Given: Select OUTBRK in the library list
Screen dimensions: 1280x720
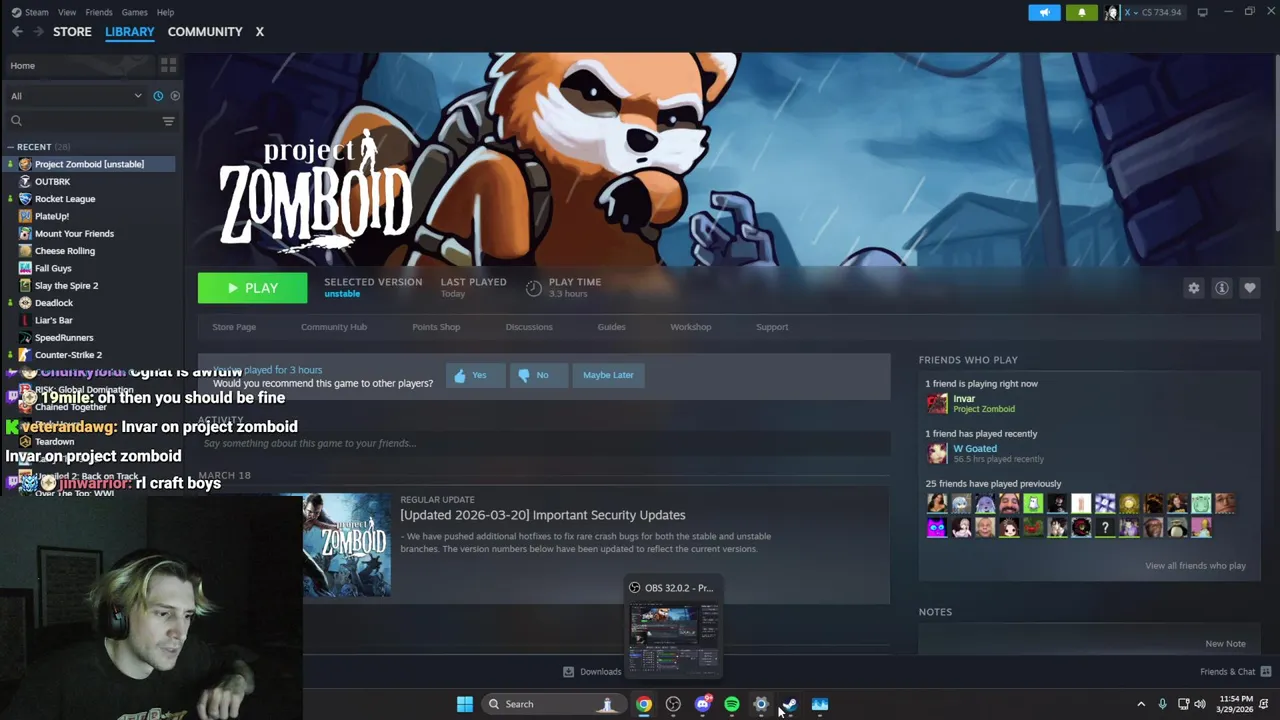Looking at the screenshot, I should click(52, 182).
